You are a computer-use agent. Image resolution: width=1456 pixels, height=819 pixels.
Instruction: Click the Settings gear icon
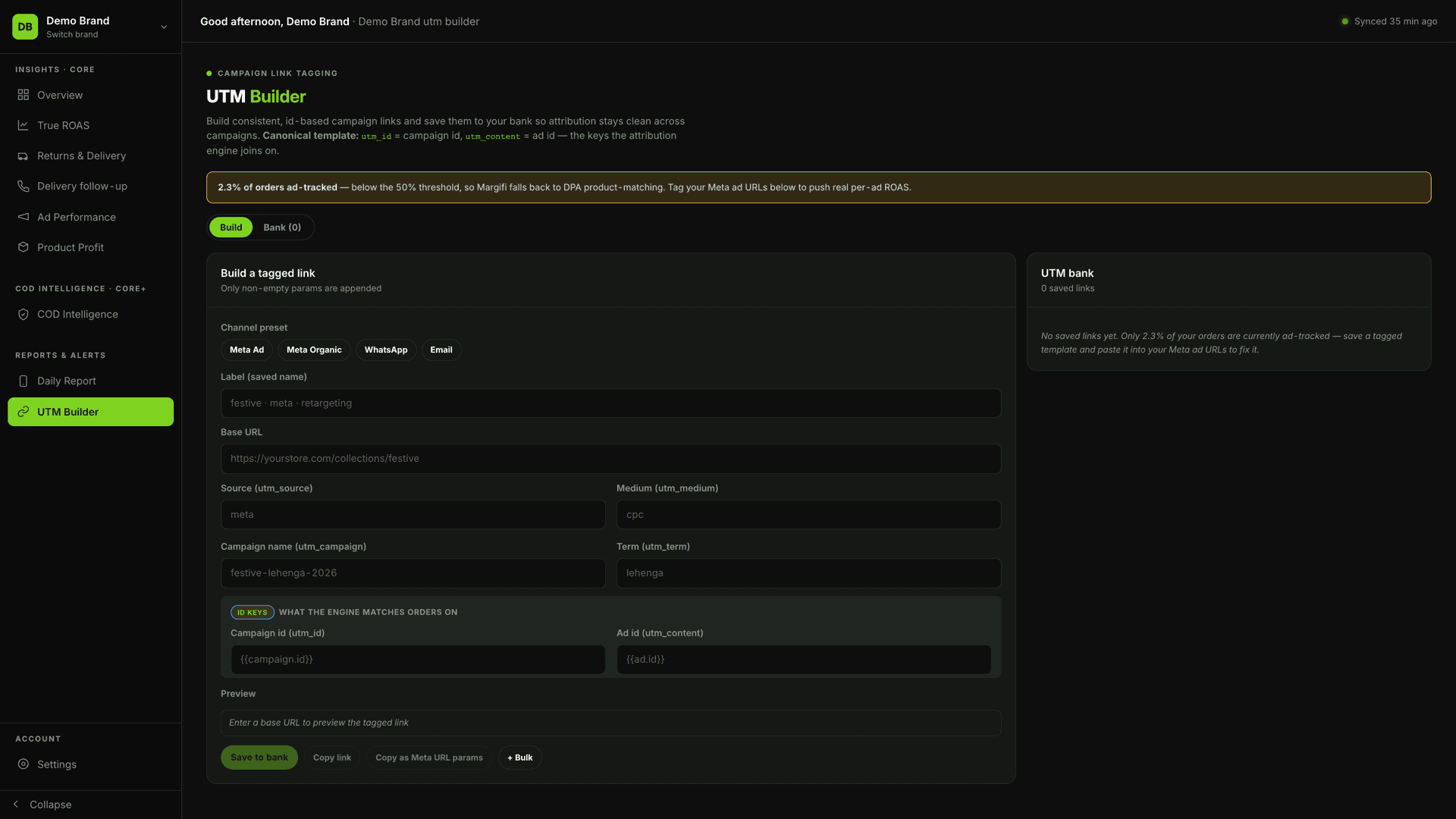click(24, 764)
